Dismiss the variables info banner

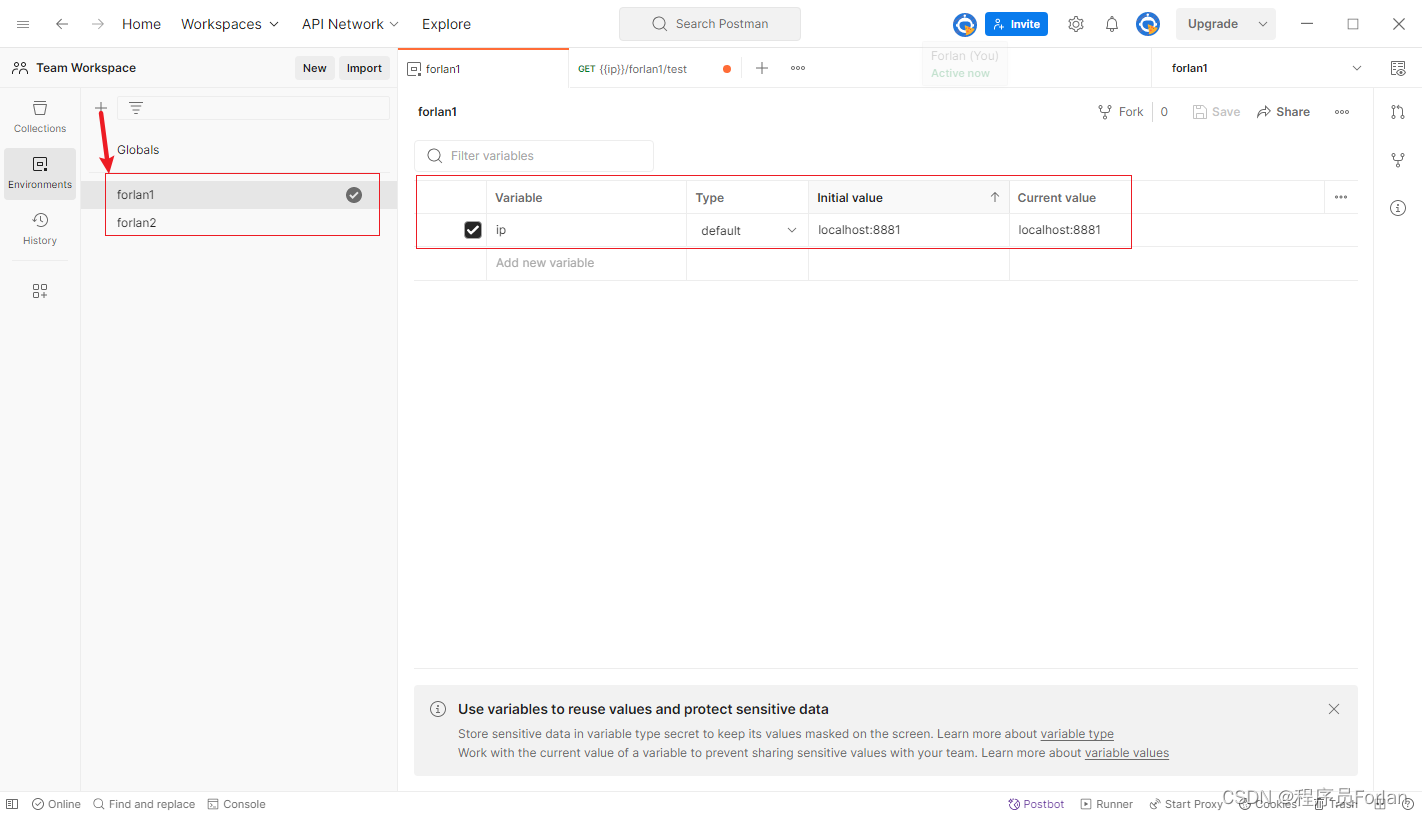pos(1334,709)
